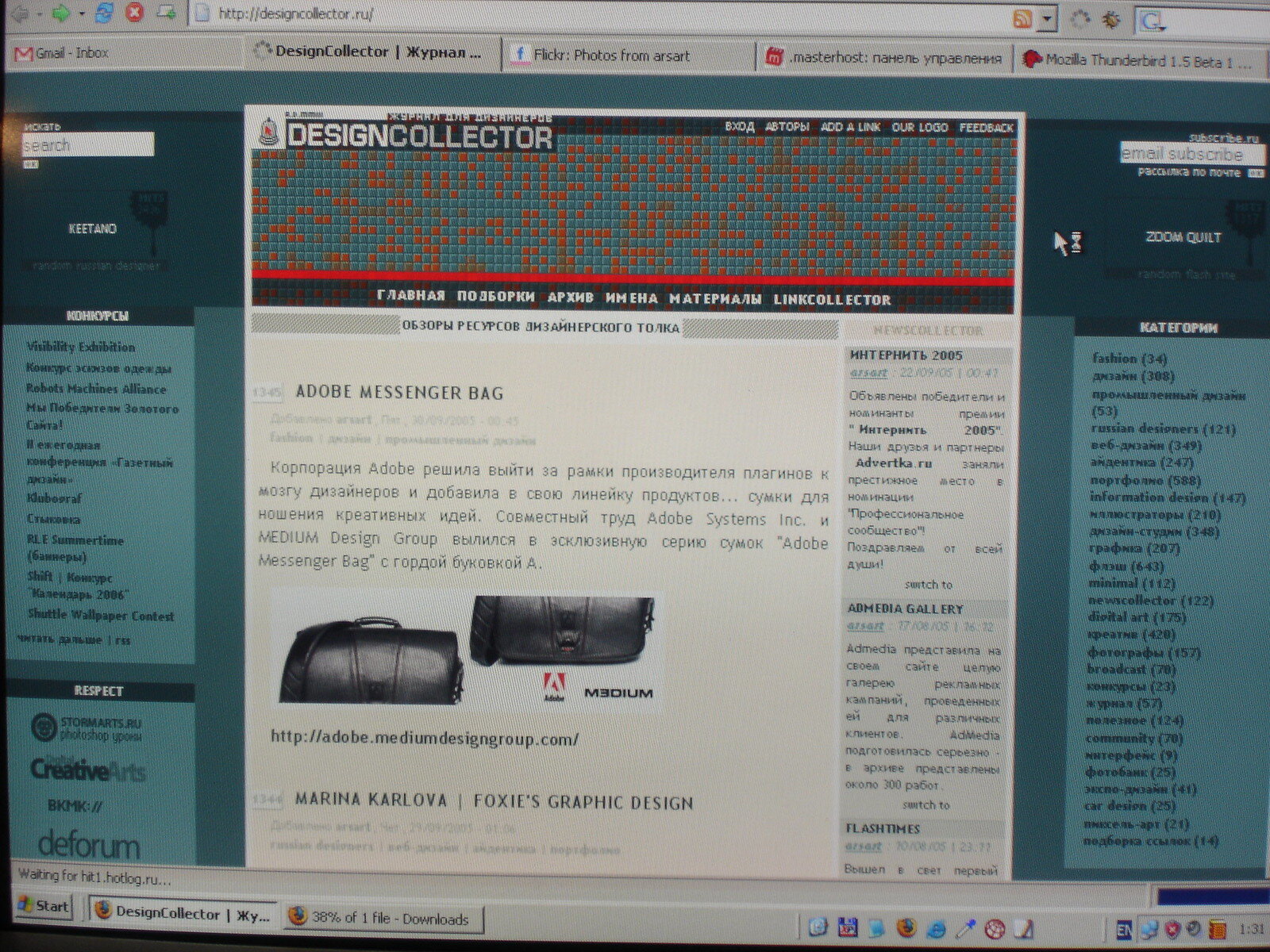The image size is (1270, 952).
Task: Switch to Mozilla Thunderbird 1.5 Beta tab
Action: (x=1139, y=59)
